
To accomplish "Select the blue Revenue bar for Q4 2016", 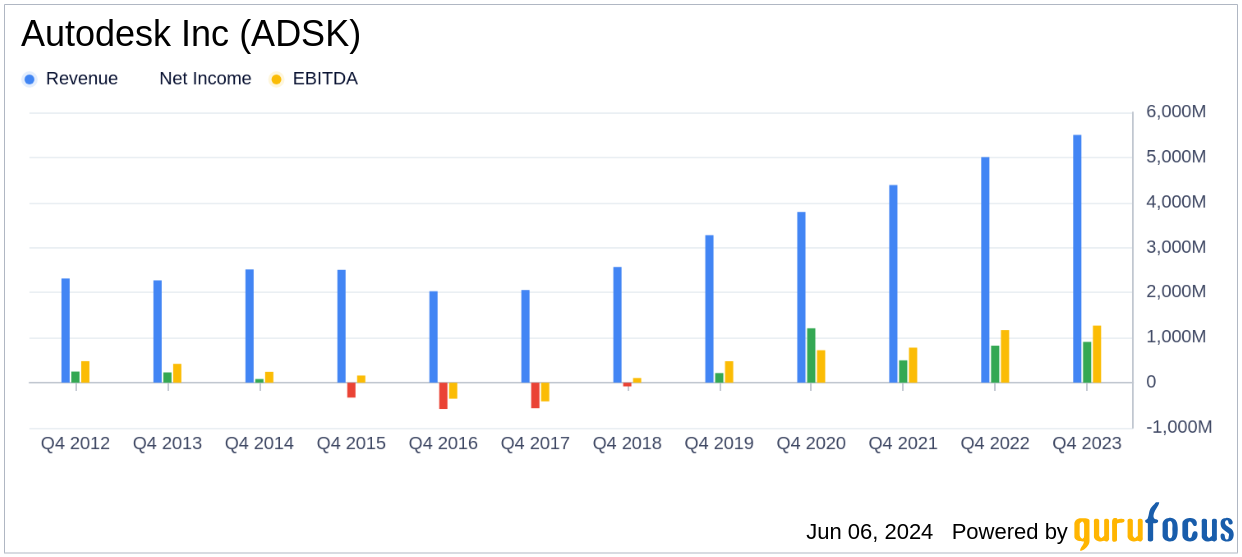I will coord(433,337).
